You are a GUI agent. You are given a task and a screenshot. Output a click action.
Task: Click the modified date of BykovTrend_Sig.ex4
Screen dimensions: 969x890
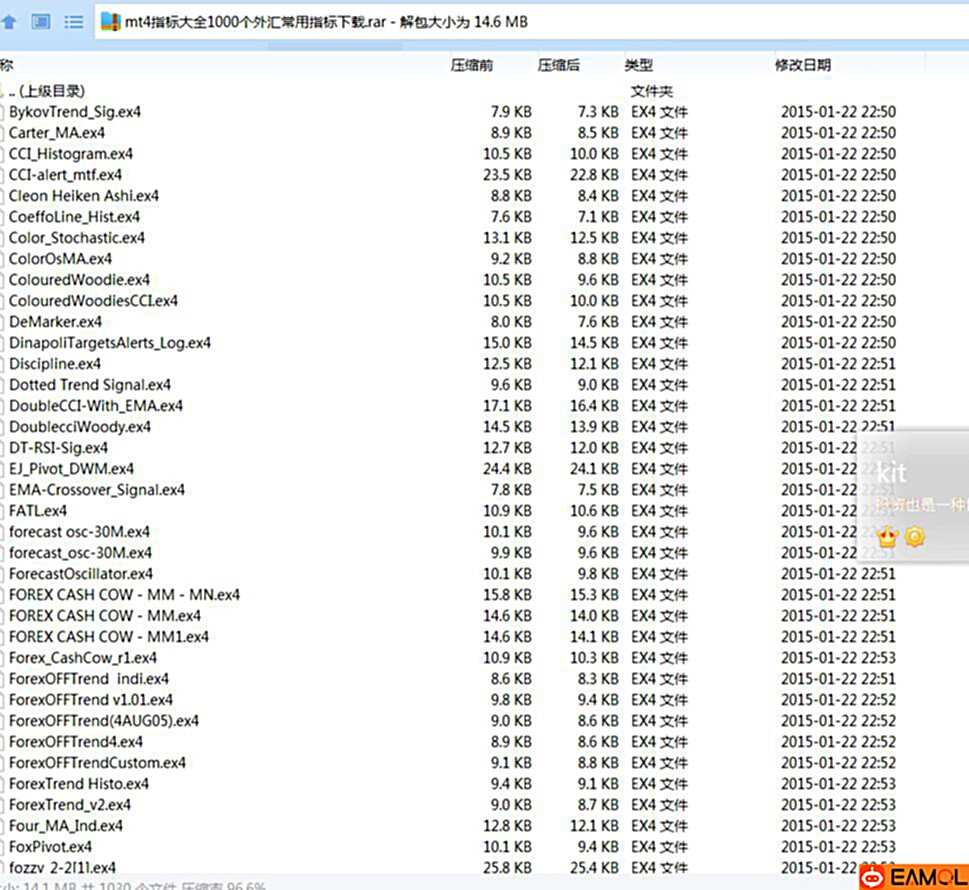[x=838, y=112]
